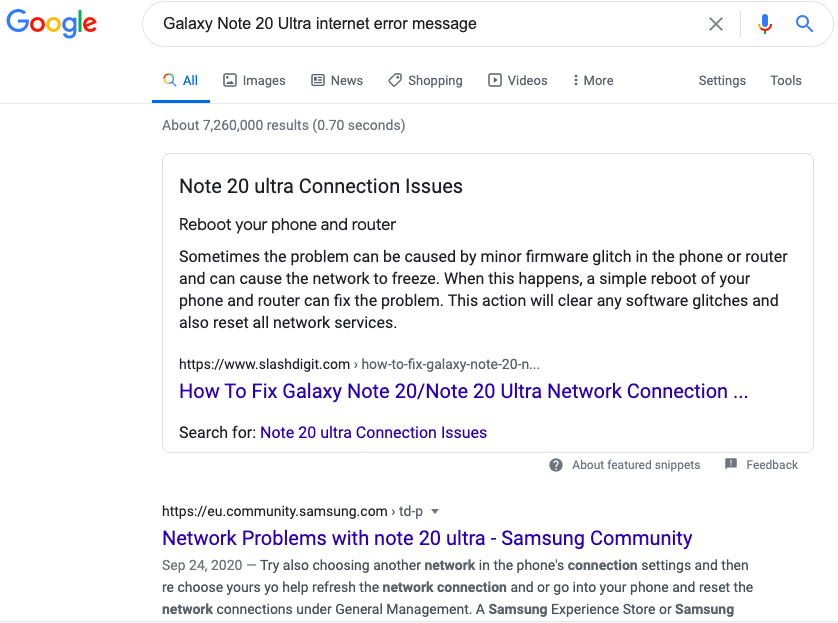Click About featured snippets text
The image size is (838, 623).
pos(636,465)
